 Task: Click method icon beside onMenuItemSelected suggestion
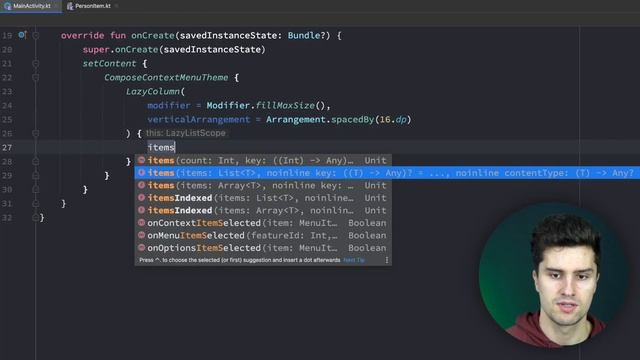pyautogui.click(x=141, y=235)
